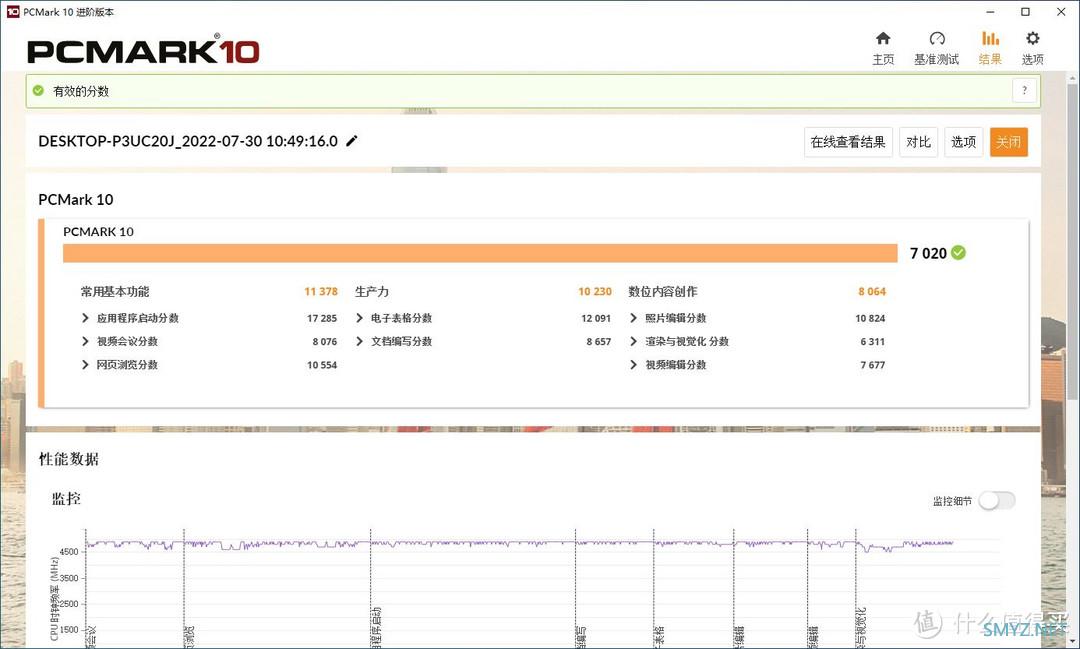Click the 生产力 heading
The image size is (1080, 649).
pos(372,291)
